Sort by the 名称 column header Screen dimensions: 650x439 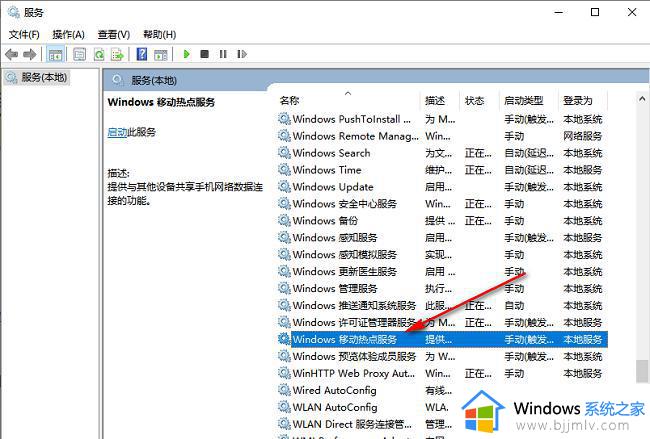348,101
